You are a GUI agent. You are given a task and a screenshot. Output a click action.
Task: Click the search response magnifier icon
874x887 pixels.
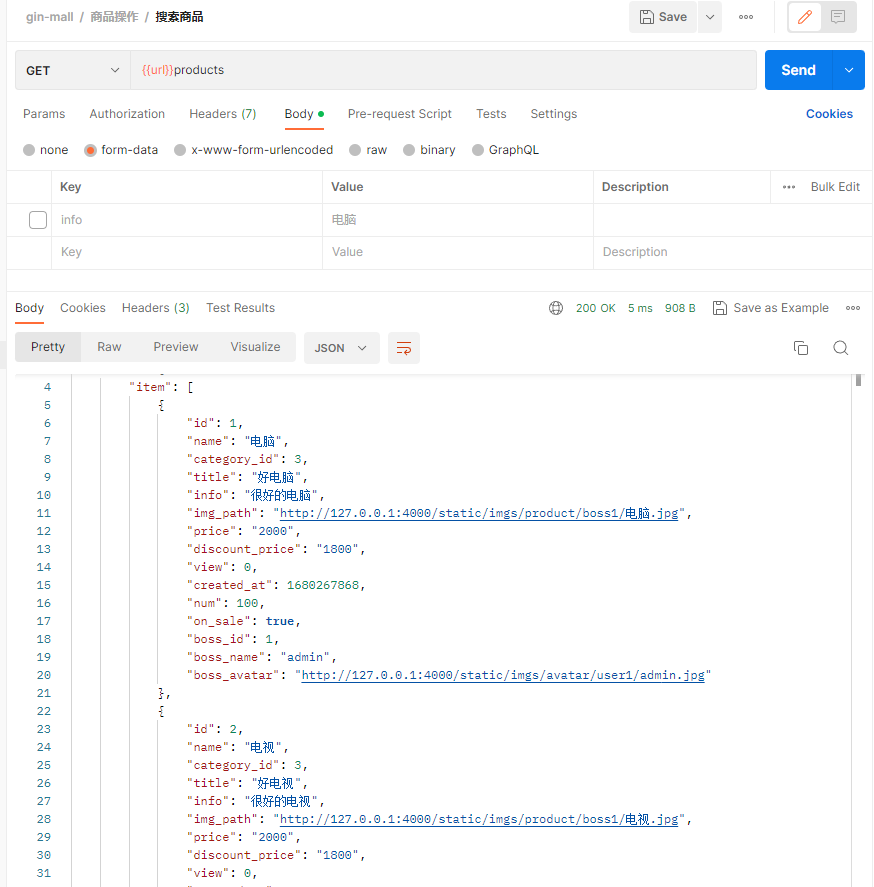pos(841,348)
